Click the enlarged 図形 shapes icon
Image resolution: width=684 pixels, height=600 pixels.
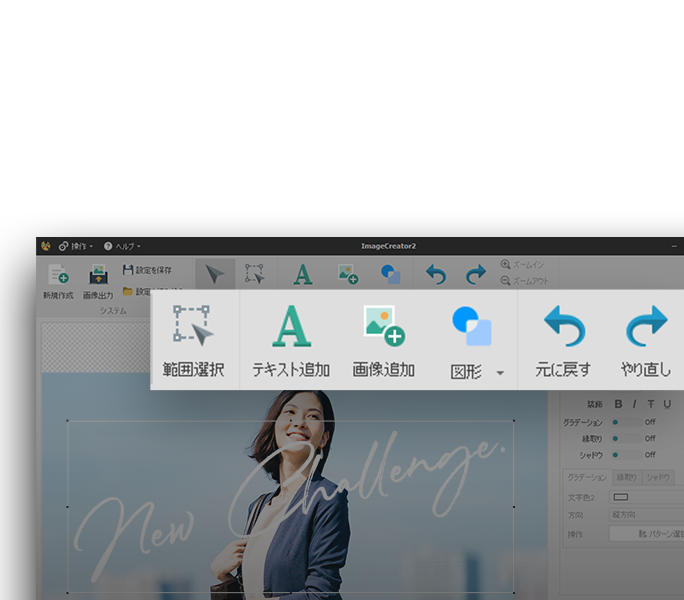[x=472, y=326]
